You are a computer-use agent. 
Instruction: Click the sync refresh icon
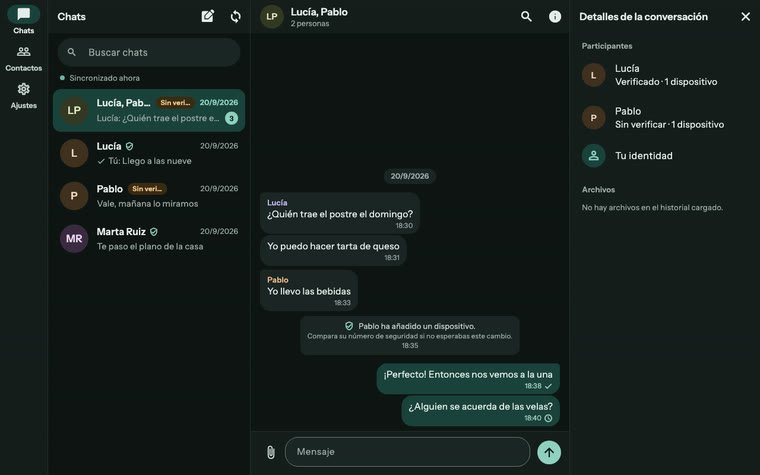pyautogui.click(x=236, y=16)
